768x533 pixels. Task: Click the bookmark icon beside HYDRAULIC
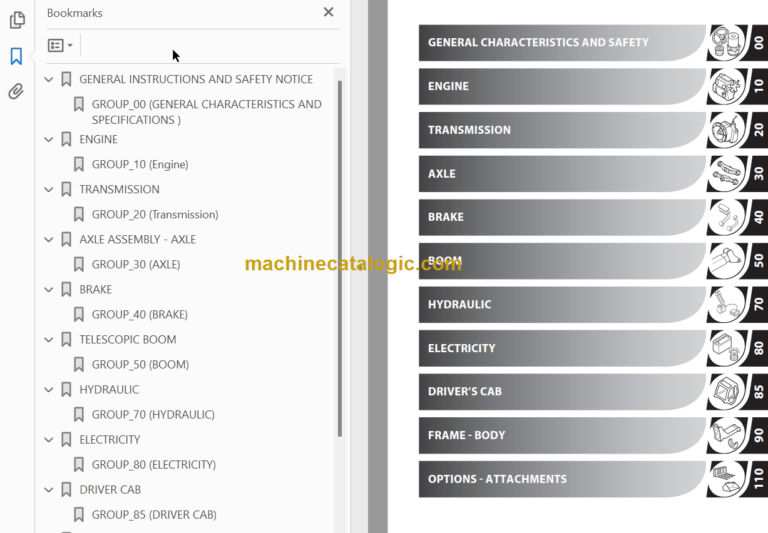66,389
